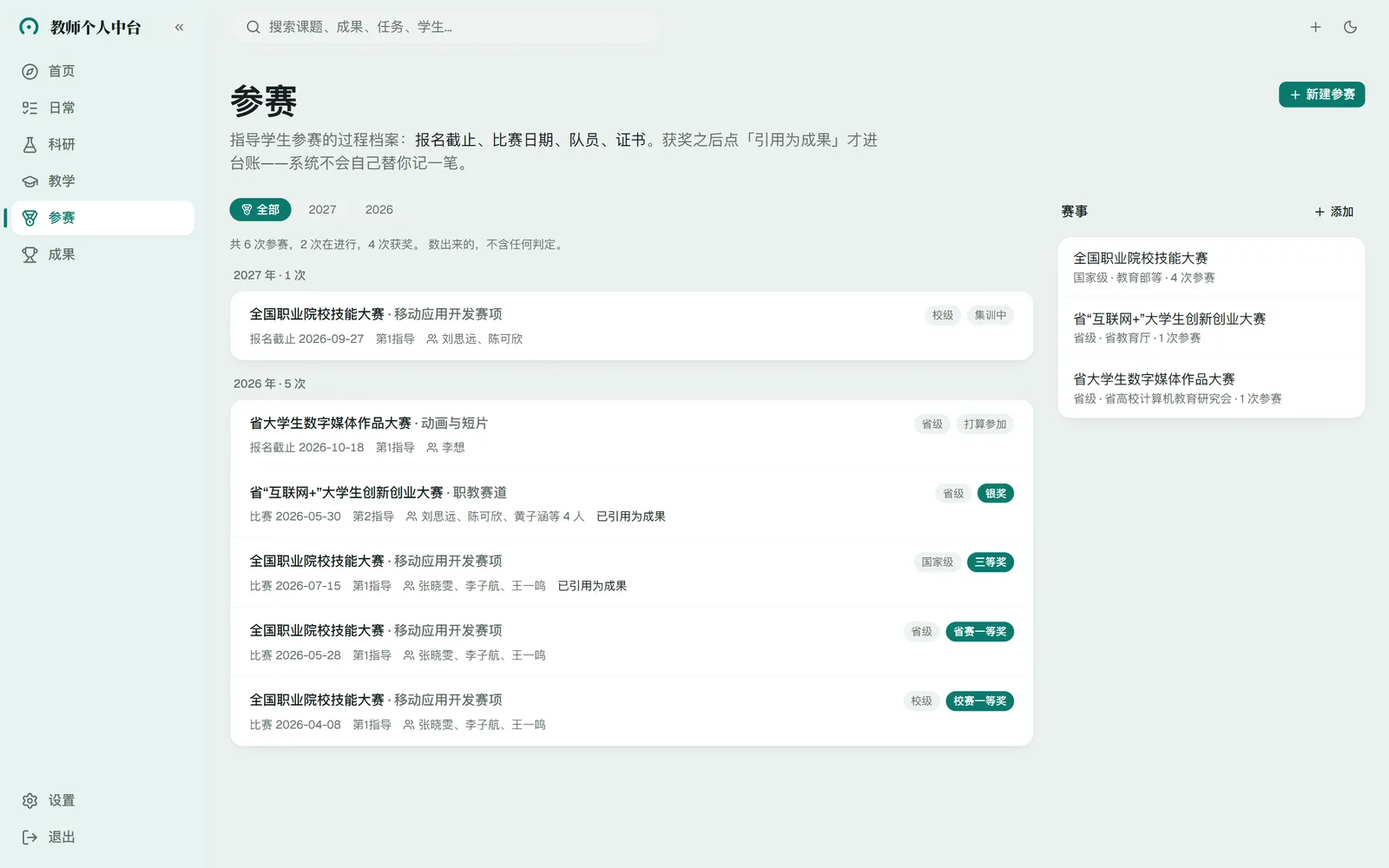Open the entry dated 比赛 2026-05-28

point(631,642)
